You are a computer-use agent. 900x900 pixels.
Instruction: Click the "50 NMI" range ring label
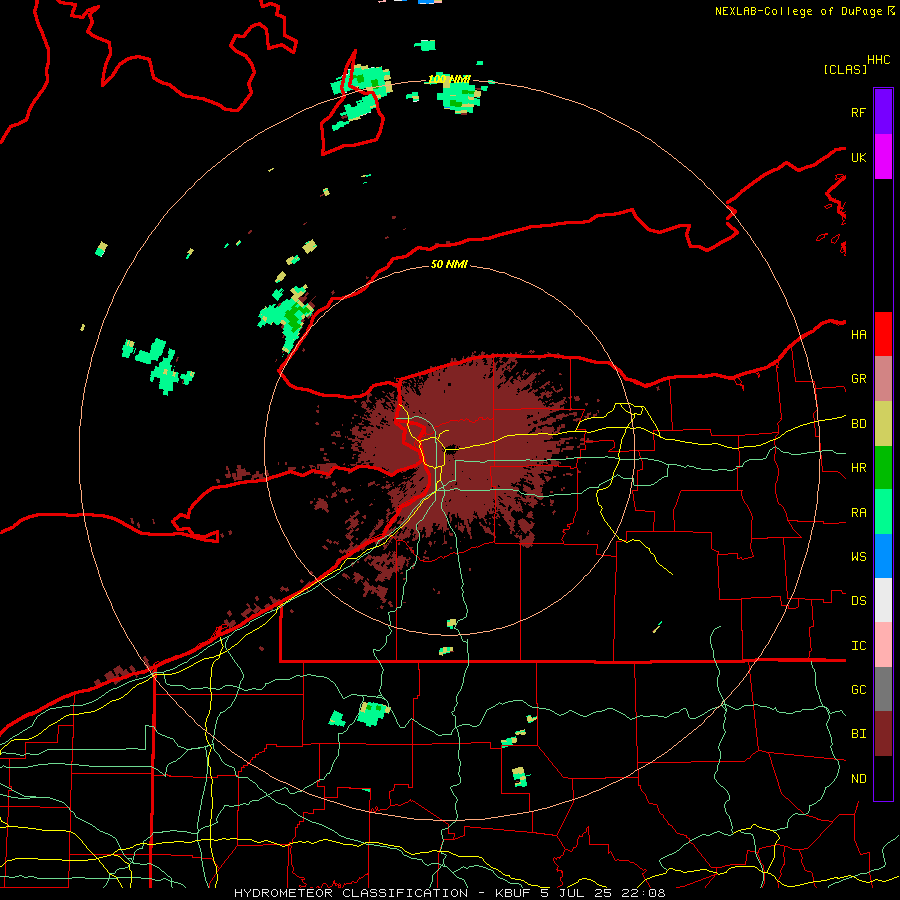tap(449, 265)
